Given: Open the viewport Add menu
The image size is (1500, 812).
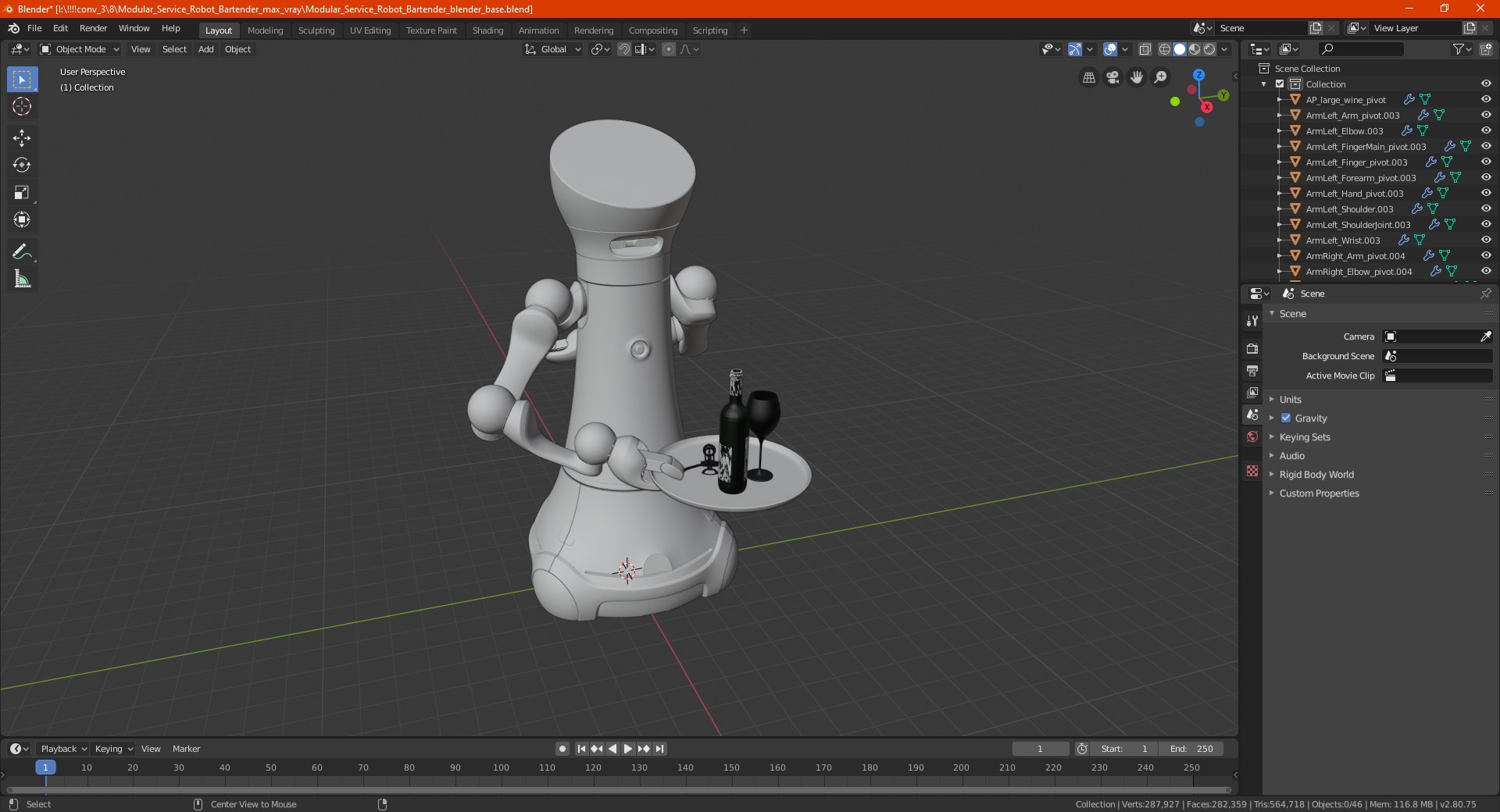Looking at the screenshot, I should pyautogui.click(x=205, y=49).
